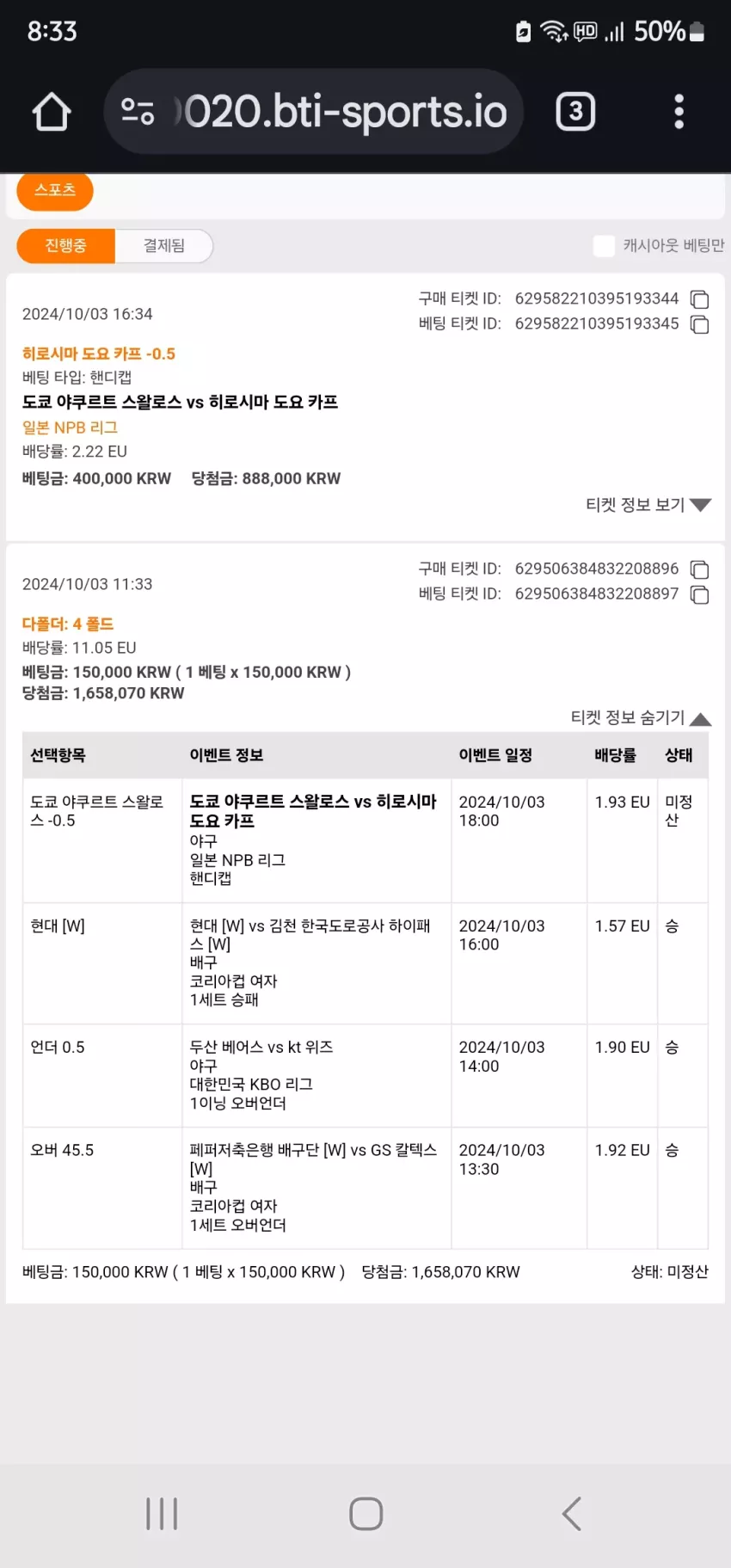731x1568 pixels.
Task: Collapse 티켓 정보 숨기기 for multi-fold bet
Action: (641, 718)
